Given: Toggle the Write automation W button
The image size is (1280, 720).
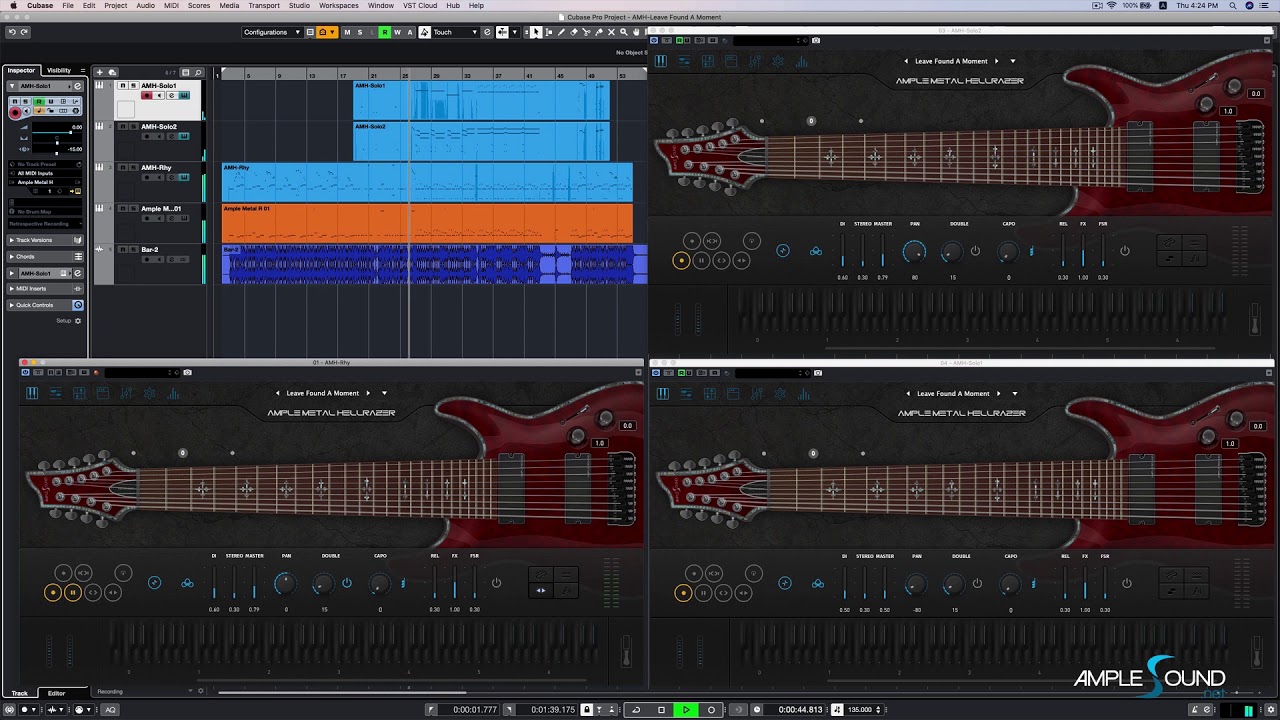Looking at the screenshot, I should pyautogui.click(x=397, y=32).
